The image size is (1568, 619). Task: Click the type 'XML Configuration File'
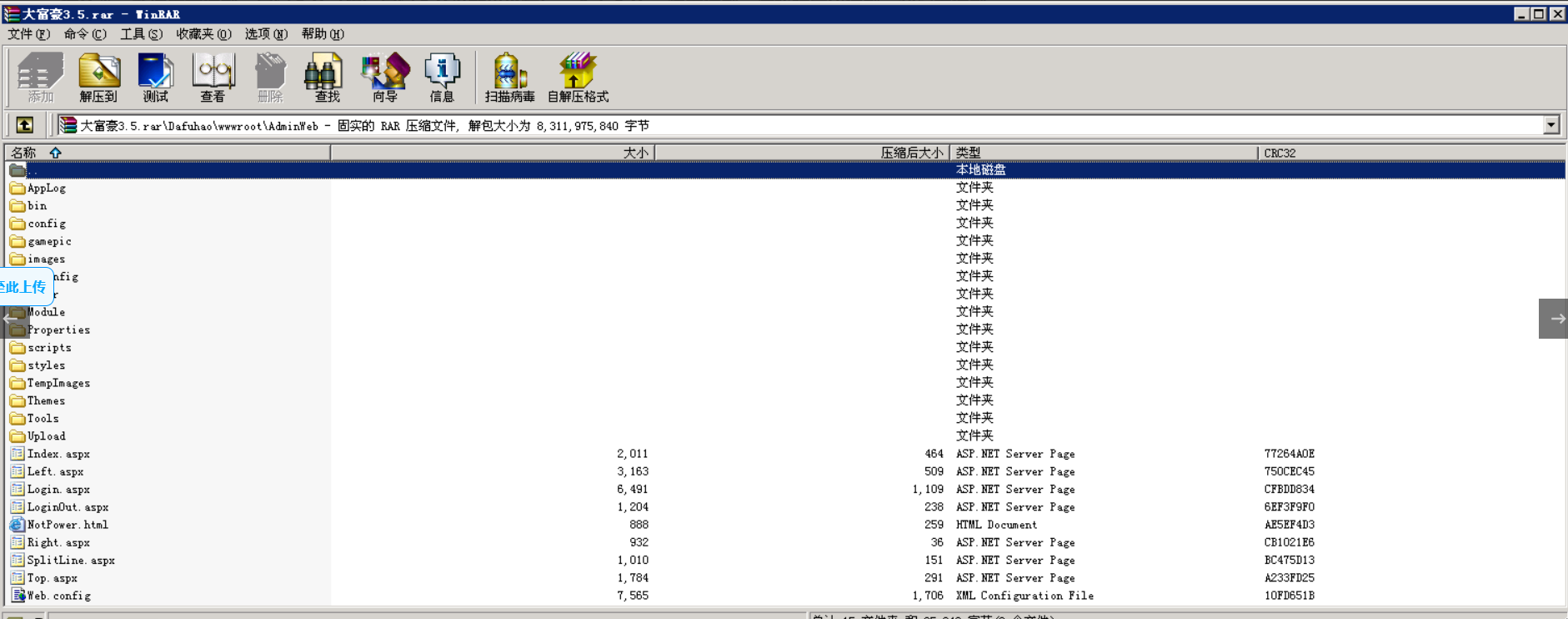pyautogui.click(x=1024, y=596)
